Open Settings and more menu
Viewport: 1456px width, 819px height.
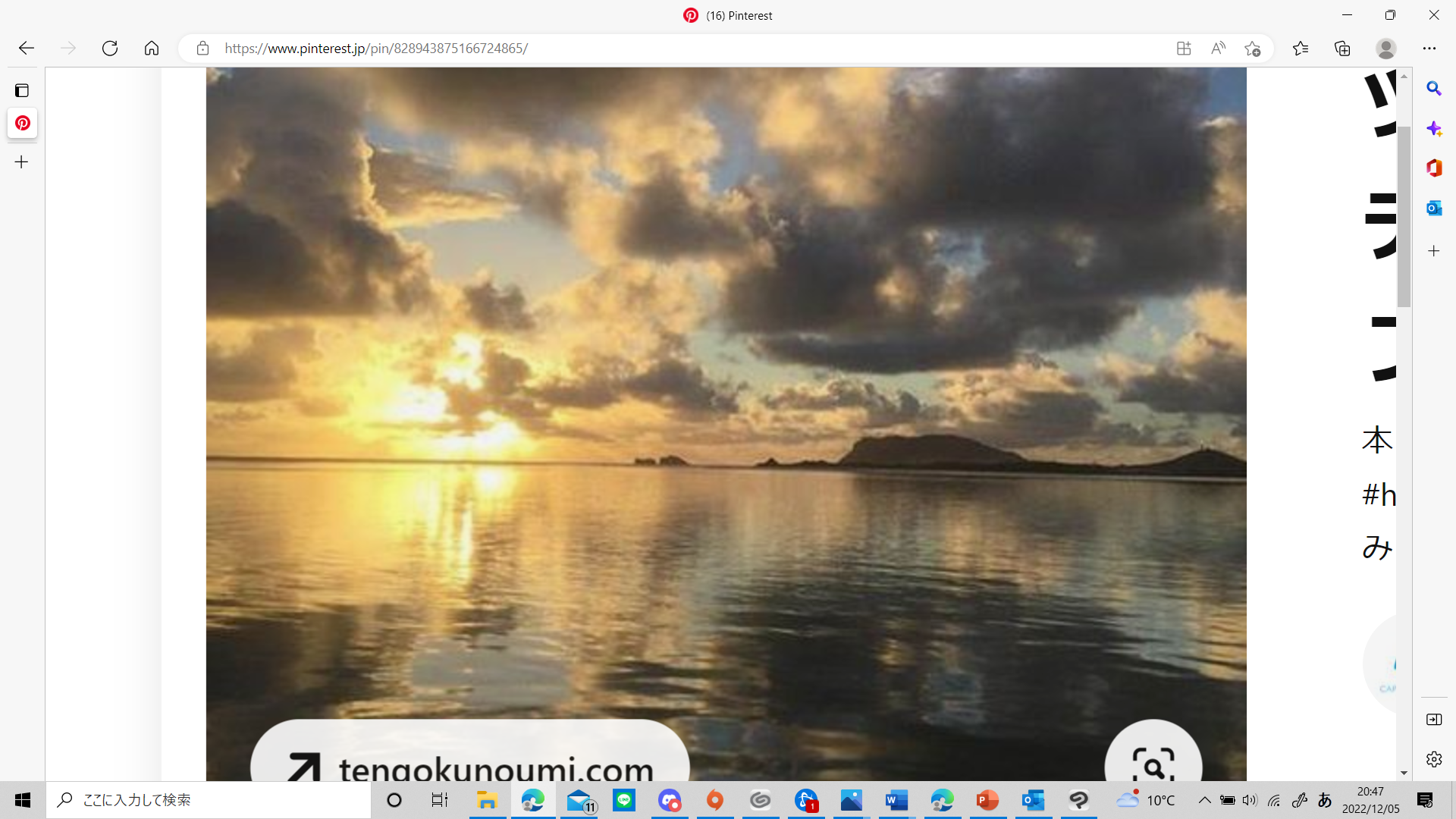[1429, 49]
